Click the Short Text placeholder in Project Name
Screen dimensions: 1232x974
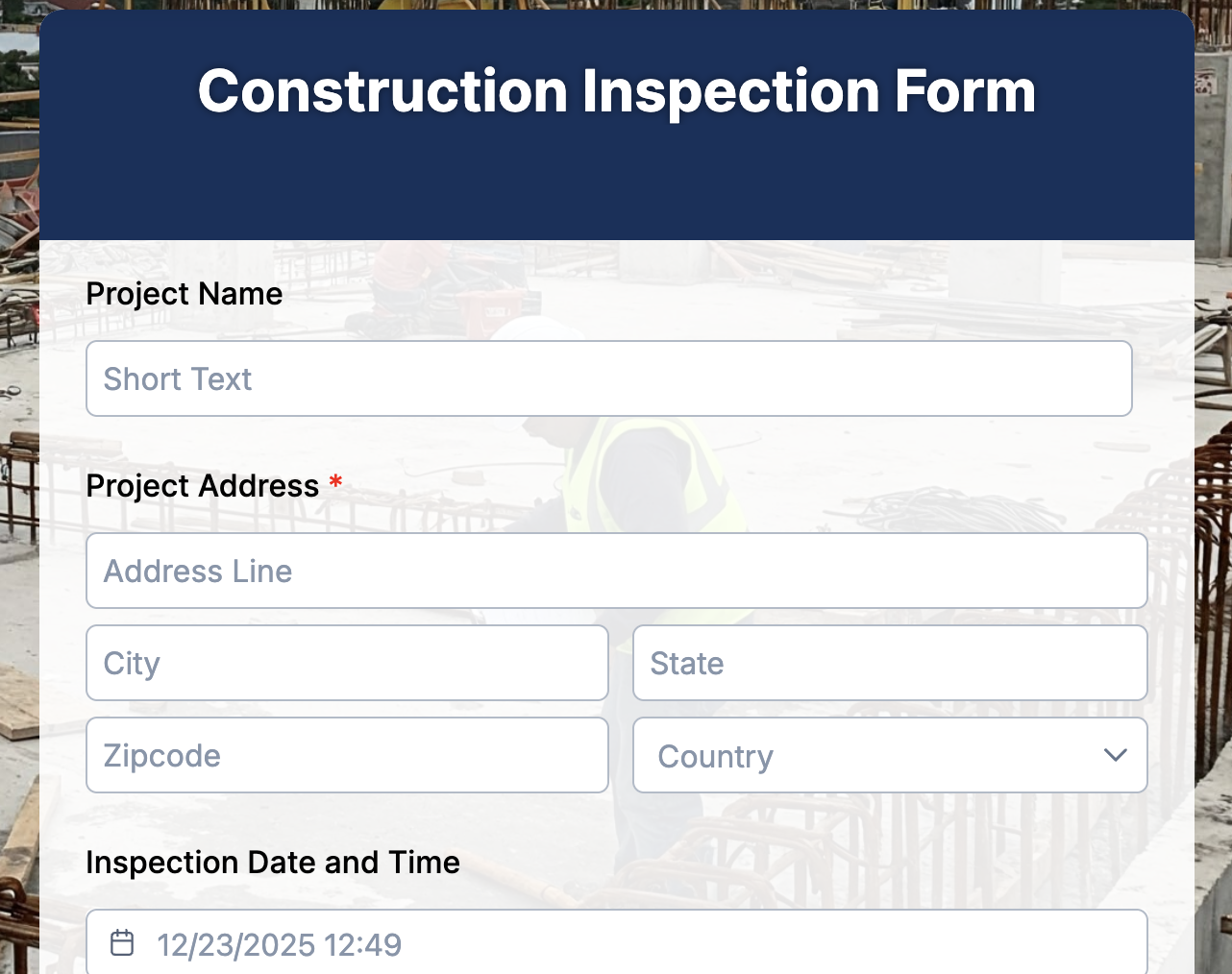[178, 378]
